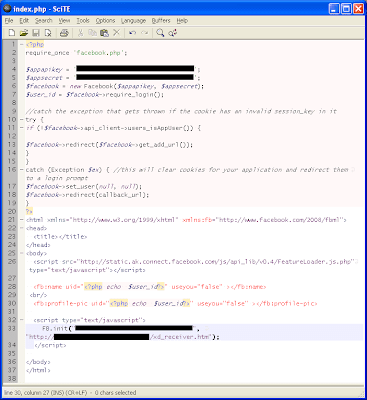Open the Help menu

click(x=182, y=21)
